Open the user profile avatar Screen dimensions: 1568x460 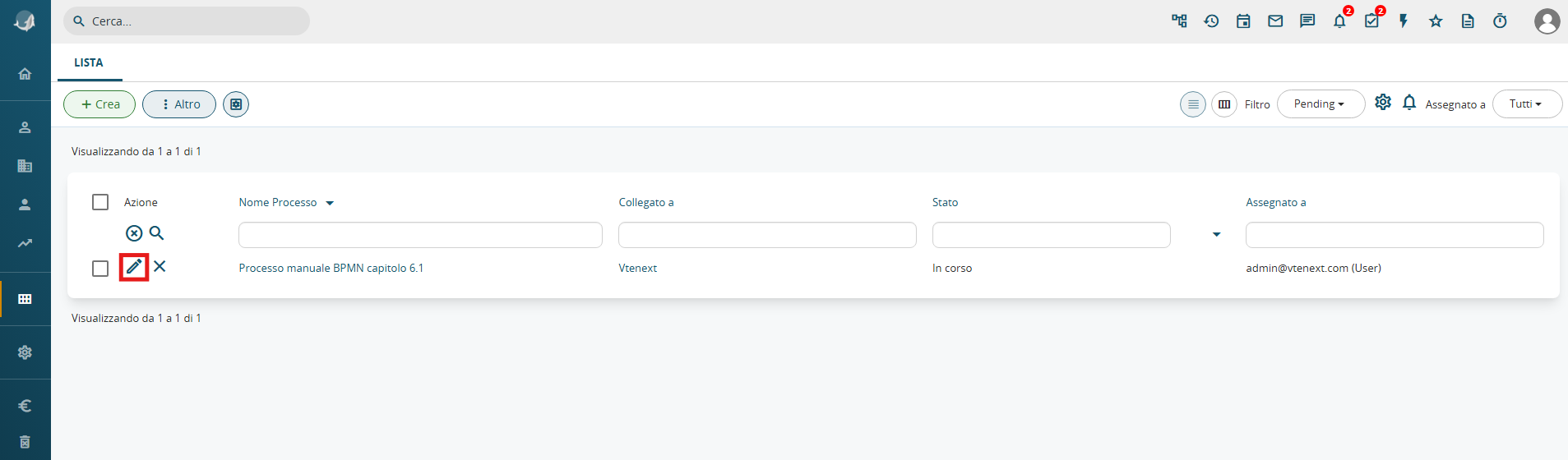point(1547,21)
